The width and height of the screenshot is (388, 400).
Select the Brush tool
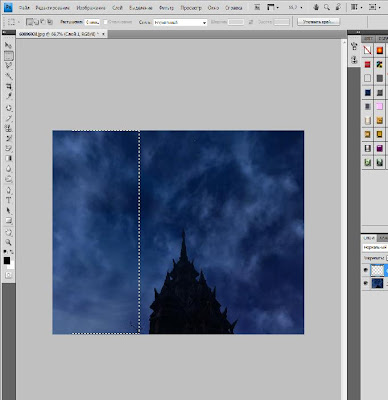9,118
